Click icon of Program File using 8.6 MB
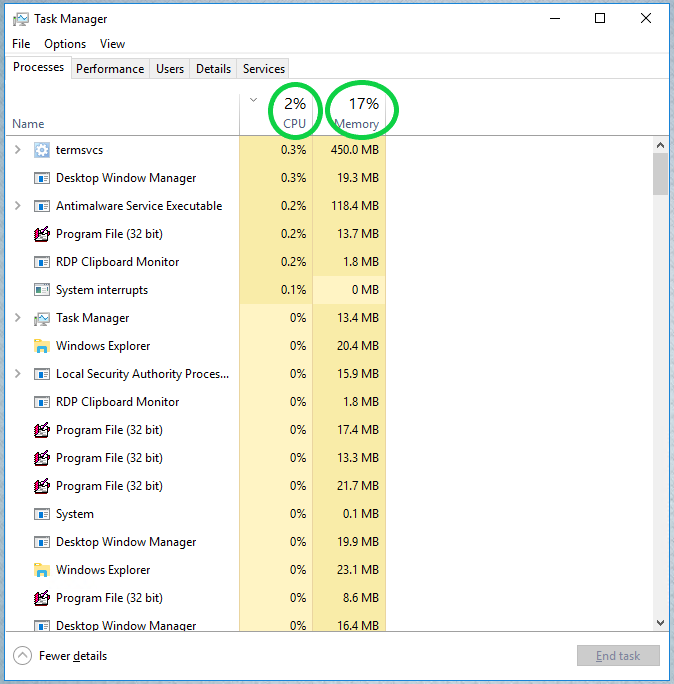Viewport: 674px width, 684px height. (x=42, y=598)
